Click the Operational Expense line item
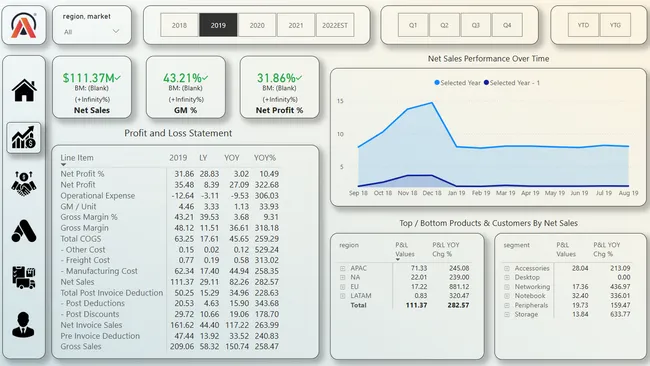 point(98,196)
